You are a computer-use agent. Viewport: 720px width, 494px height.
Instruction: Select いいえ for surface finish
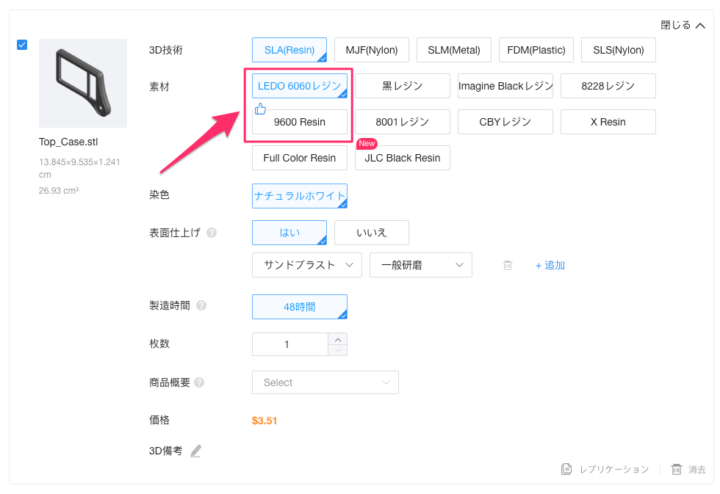pos(371,233)
